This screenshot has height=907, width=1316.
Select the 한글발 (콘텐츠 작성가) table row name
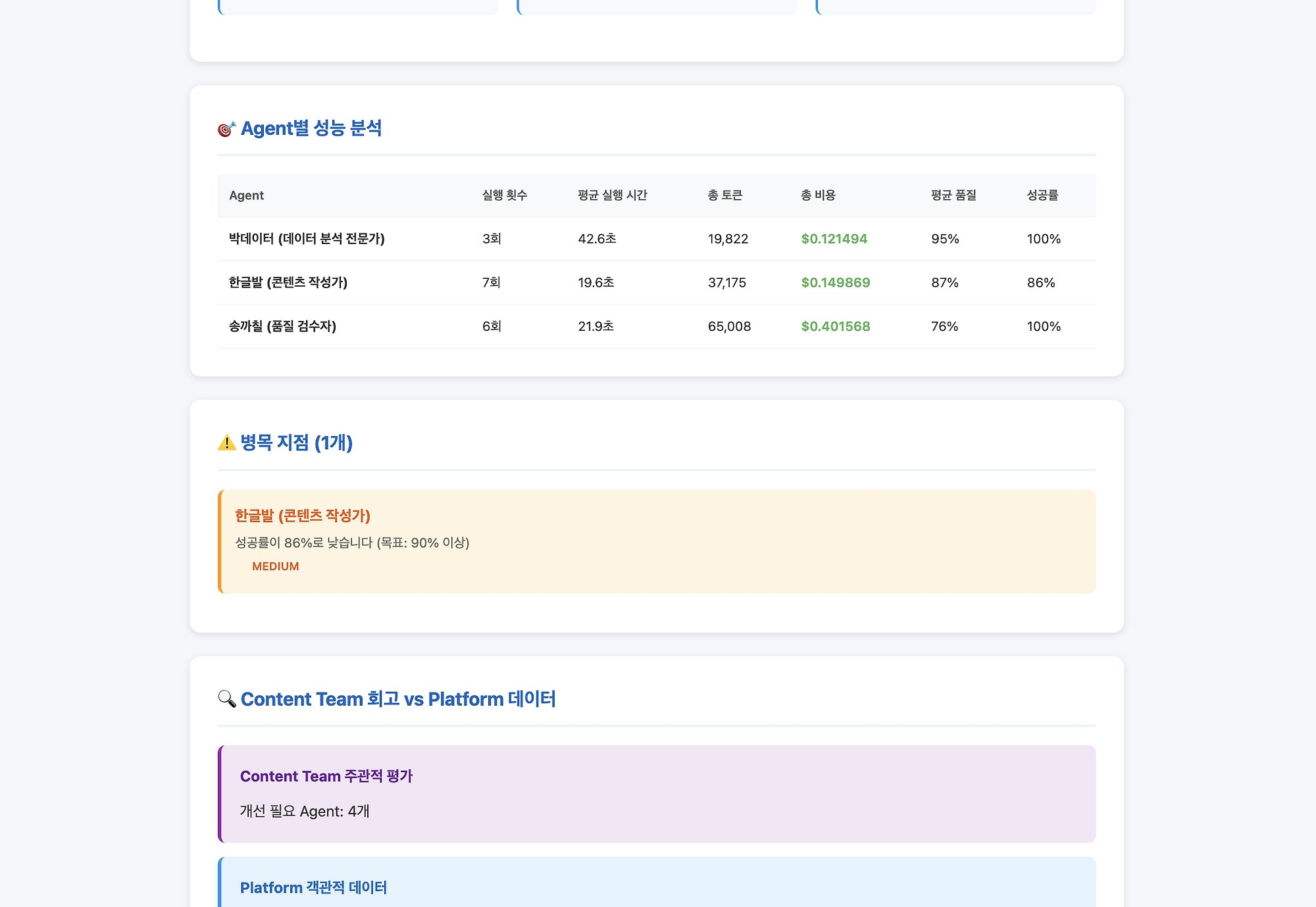[x=288, y=282]
